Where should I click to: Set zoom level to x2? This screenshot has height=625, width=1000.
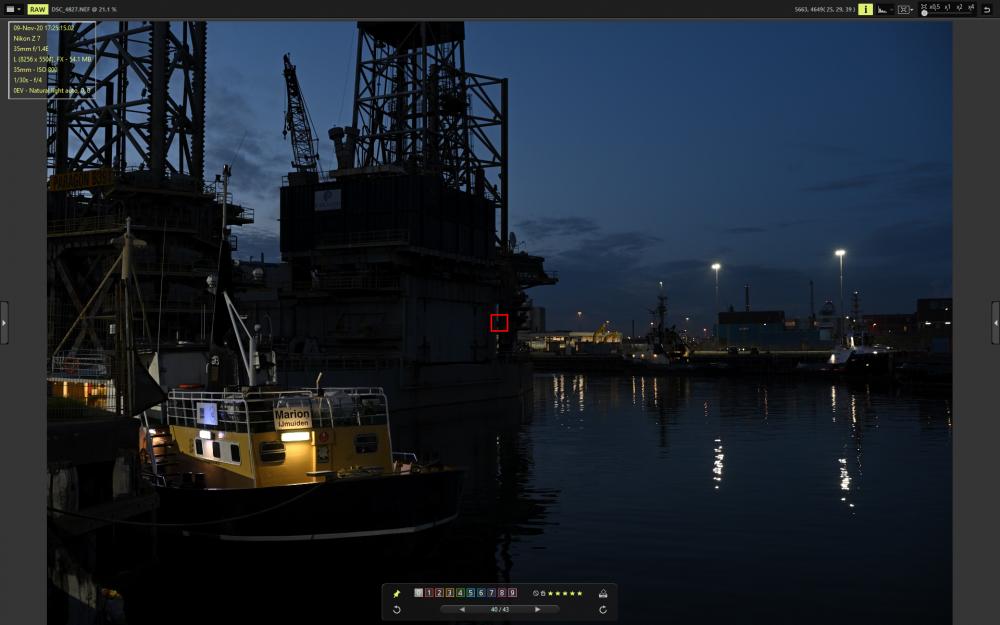click(x=959, y=7)
